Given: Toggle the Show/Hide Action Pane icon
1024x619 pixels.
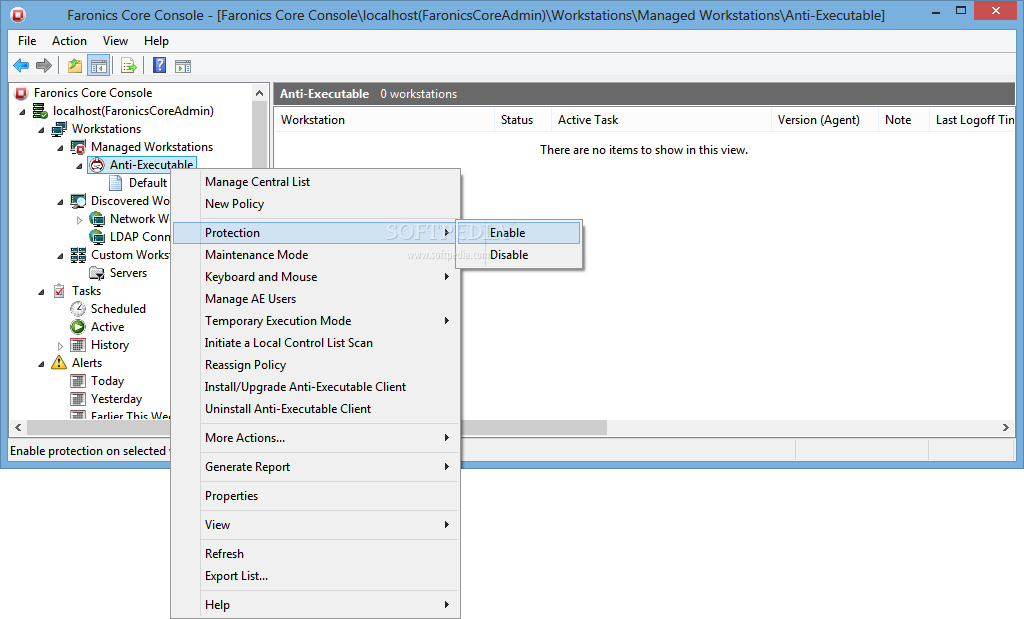Looking at the screenshot, I should [x=183, y=65].
